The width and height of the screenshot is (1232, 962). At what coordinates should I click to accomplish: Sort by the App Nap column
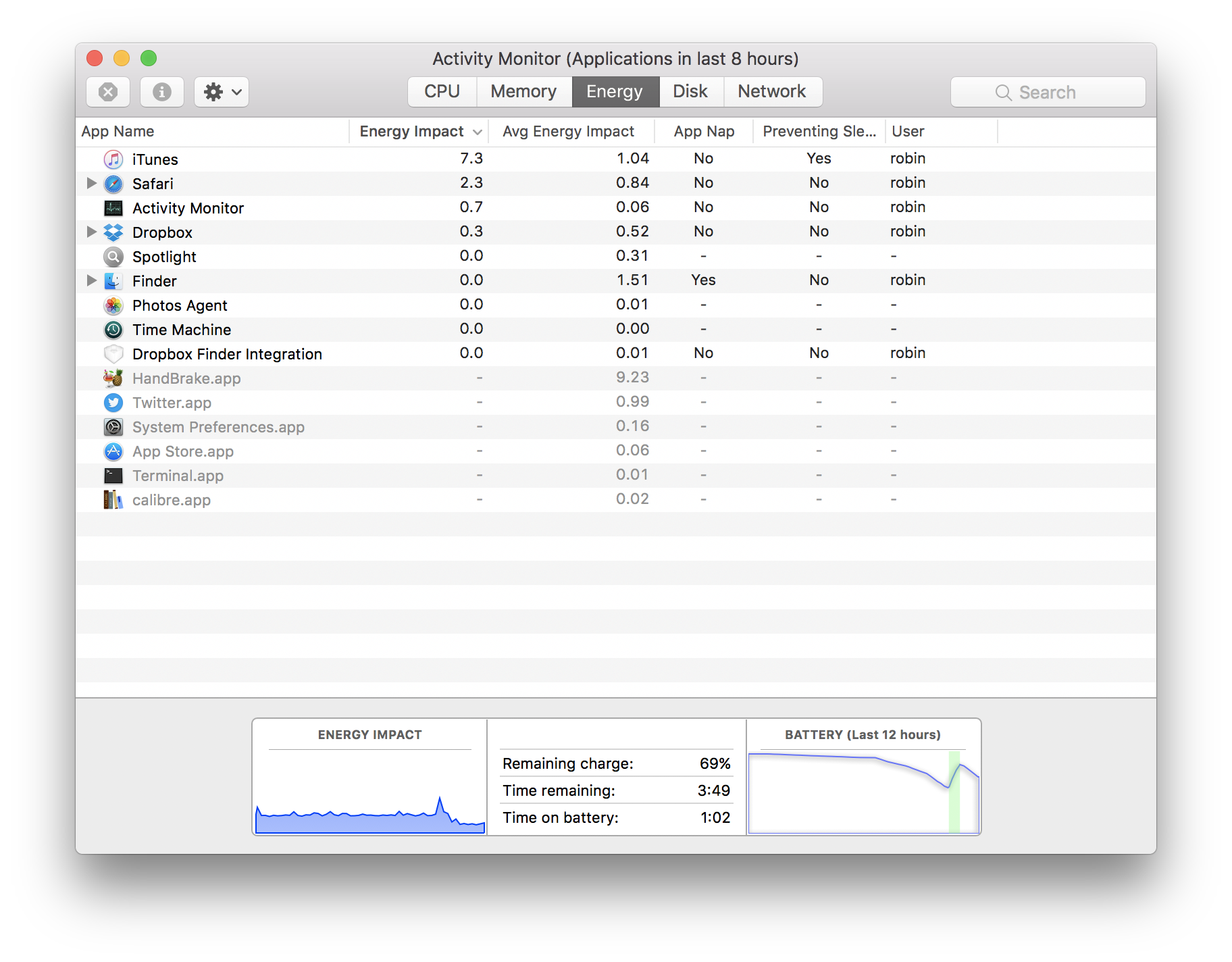[x=704, y=132]
